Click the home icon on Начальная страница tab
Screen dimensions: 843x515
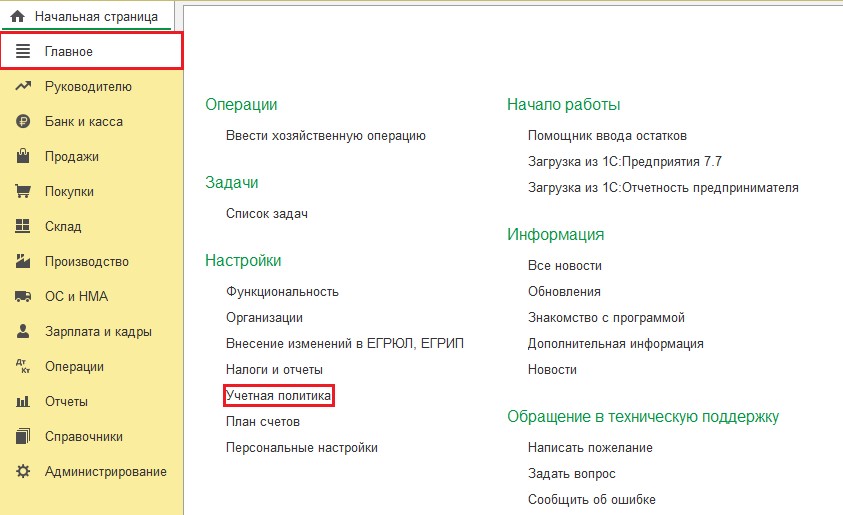17,16
